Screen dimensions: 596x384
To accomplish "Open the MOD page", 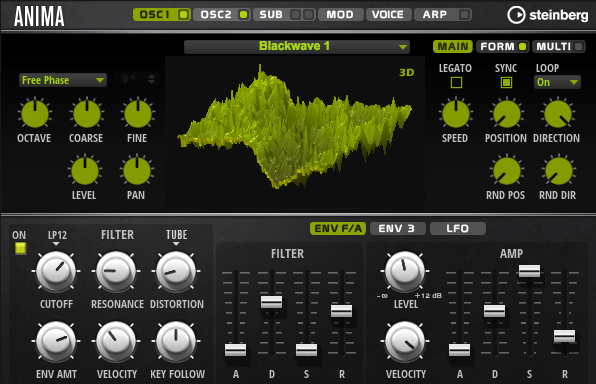I will [x=340, y=14].
